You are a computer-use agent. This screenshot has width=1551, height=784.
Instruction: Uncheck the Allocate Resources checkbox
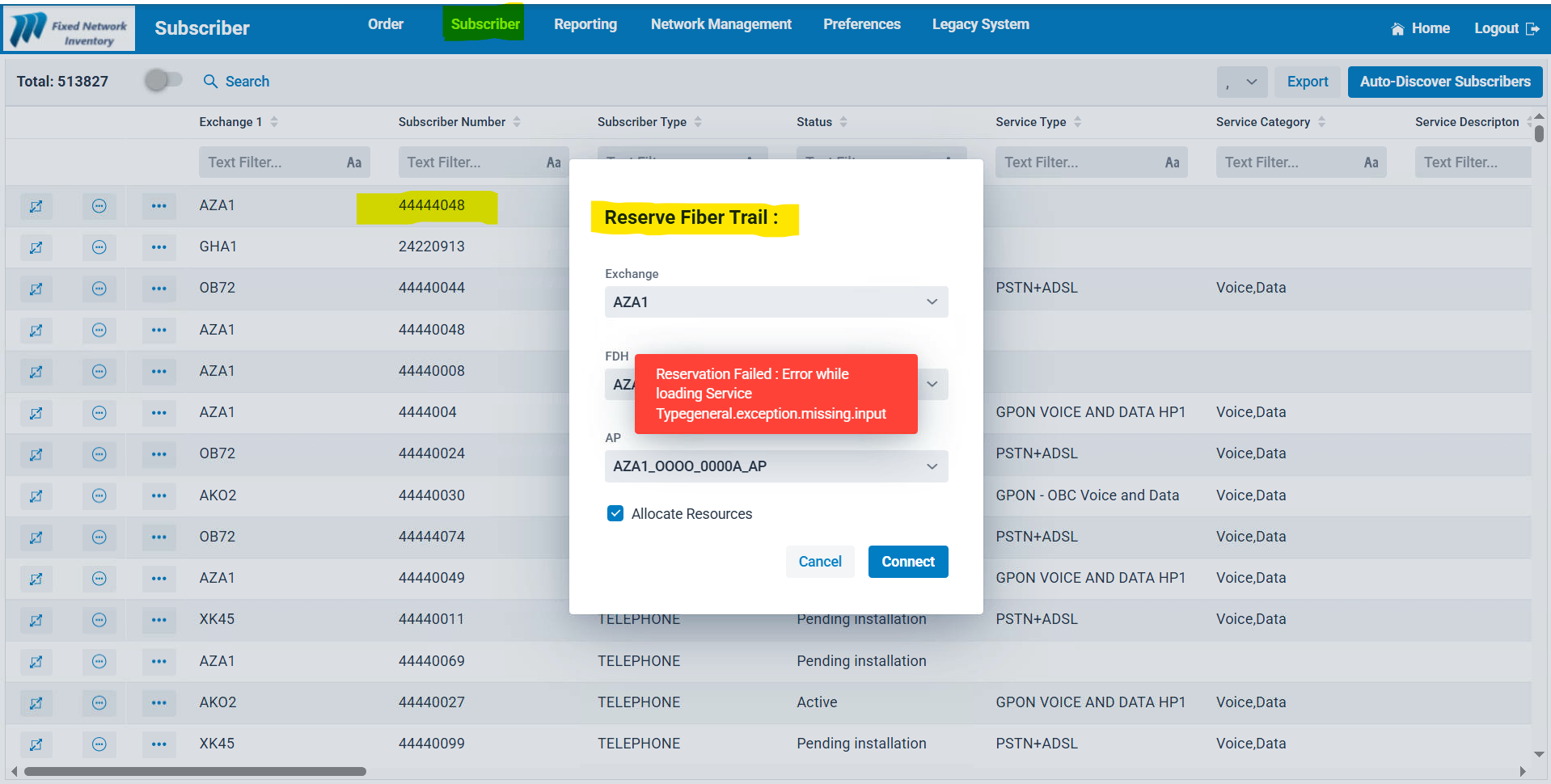point(615,514)
